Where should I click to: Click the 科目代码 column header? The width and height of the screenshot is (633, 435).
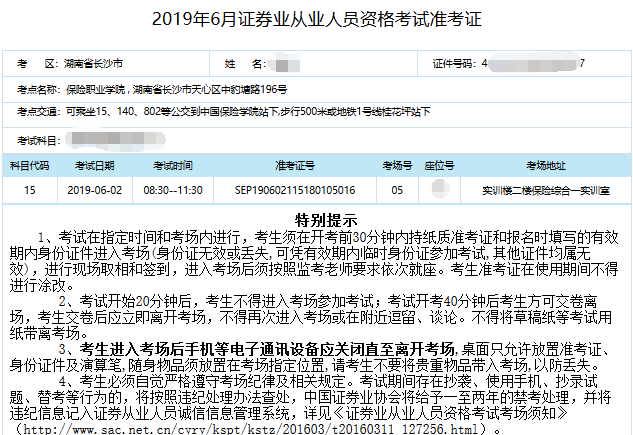(29, 164)
